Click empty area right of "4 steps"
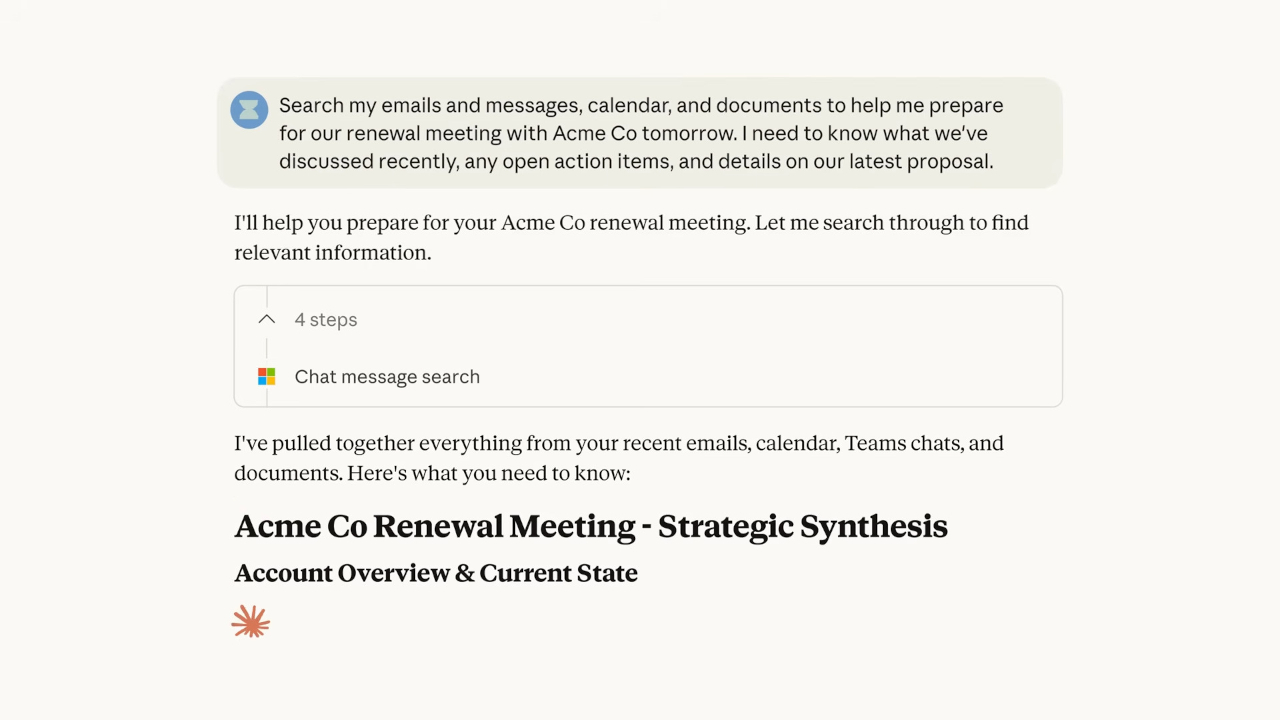Image resolution: width=1280 pixels, height=720 pixels. click(x=700, y=320)
